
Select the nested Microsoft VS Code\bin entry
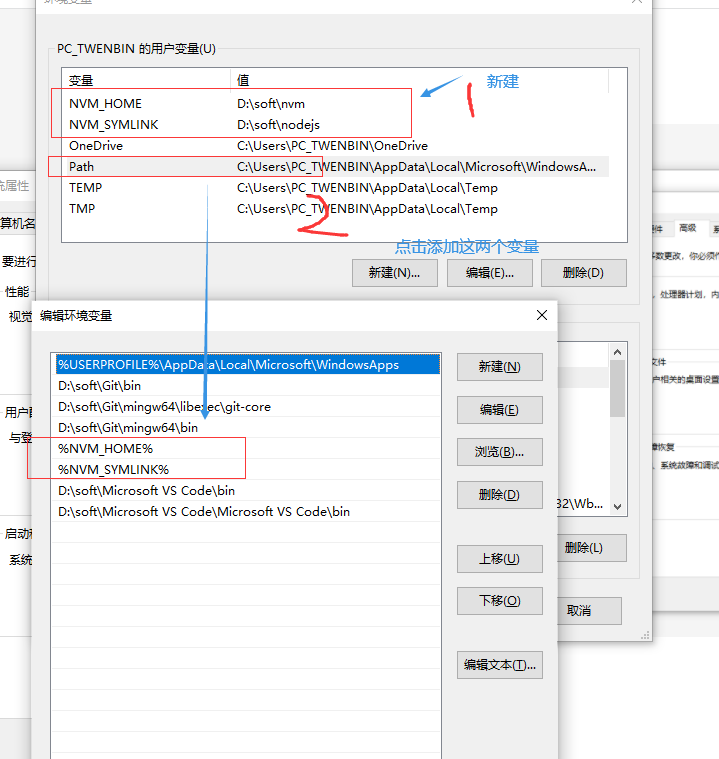(246, 512)
